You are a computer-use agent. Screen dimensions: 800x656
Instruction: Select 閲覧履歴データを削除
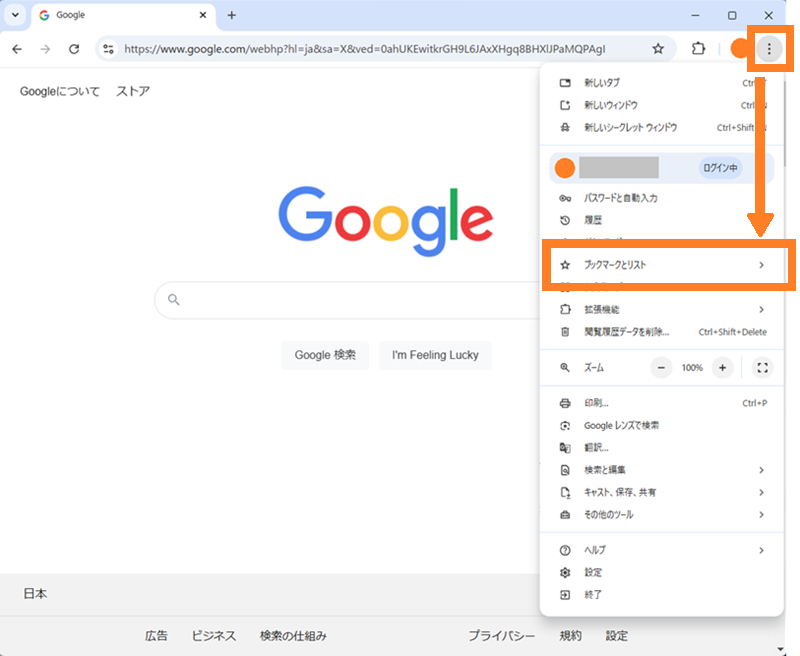tap(662, 332)
